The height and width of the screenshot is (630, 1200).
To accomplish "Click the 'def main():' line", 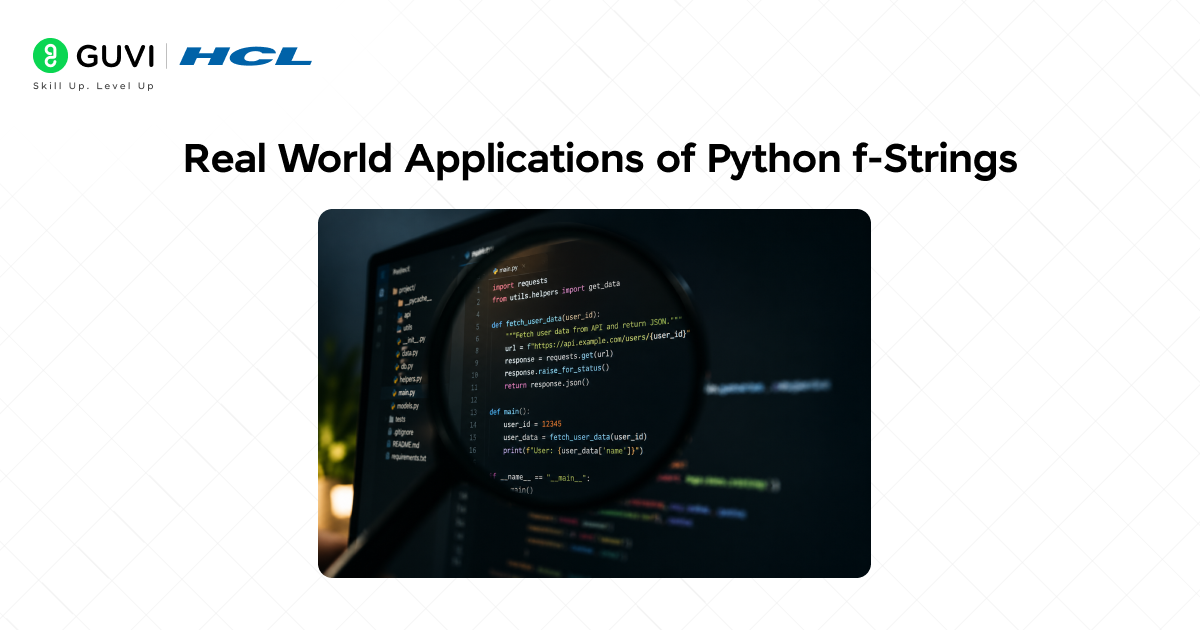I will [x=510, y=411].
